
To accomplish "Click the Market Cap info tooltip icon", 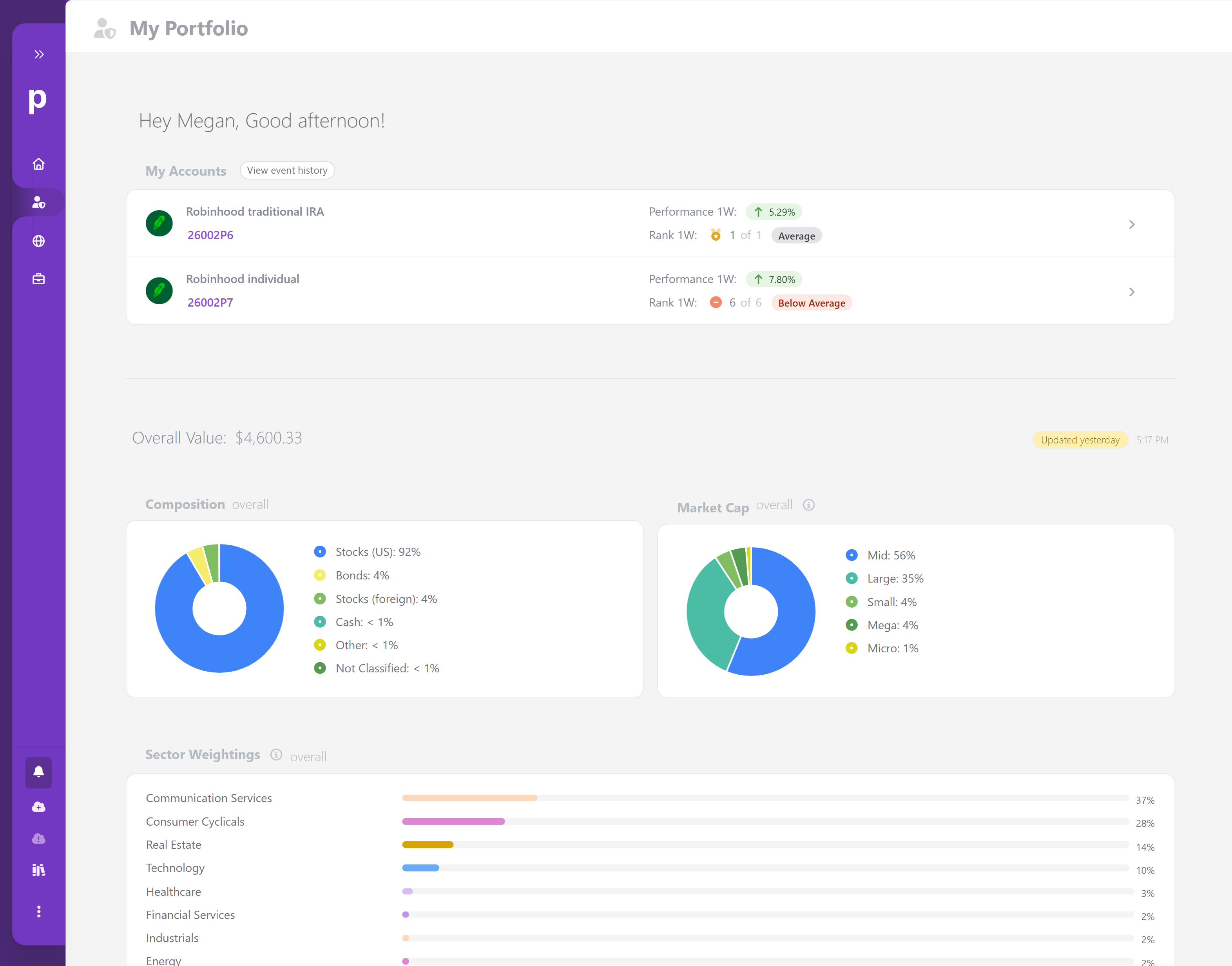I will tap(809, 505).
